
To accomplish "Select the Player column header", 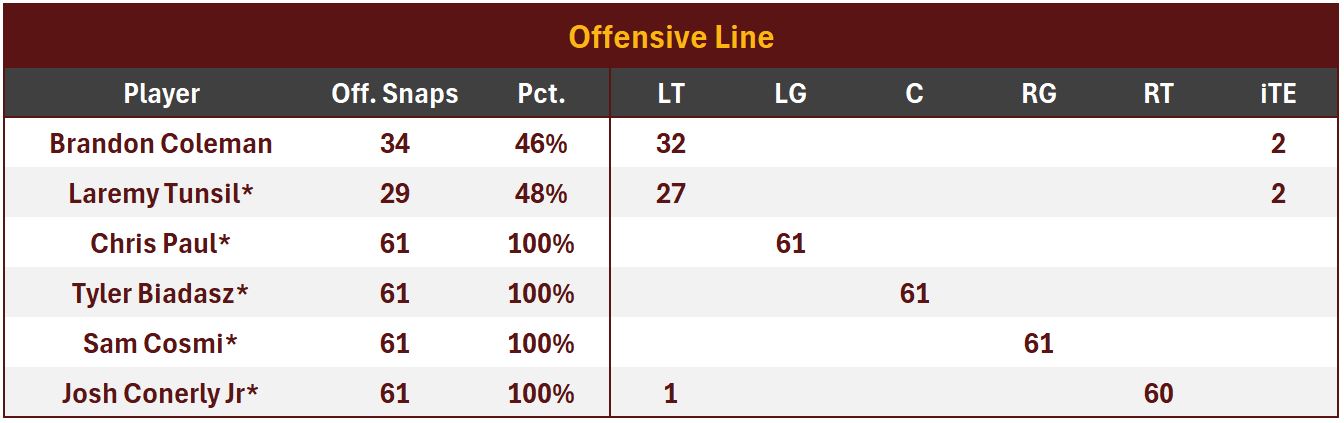I will 161,94.
